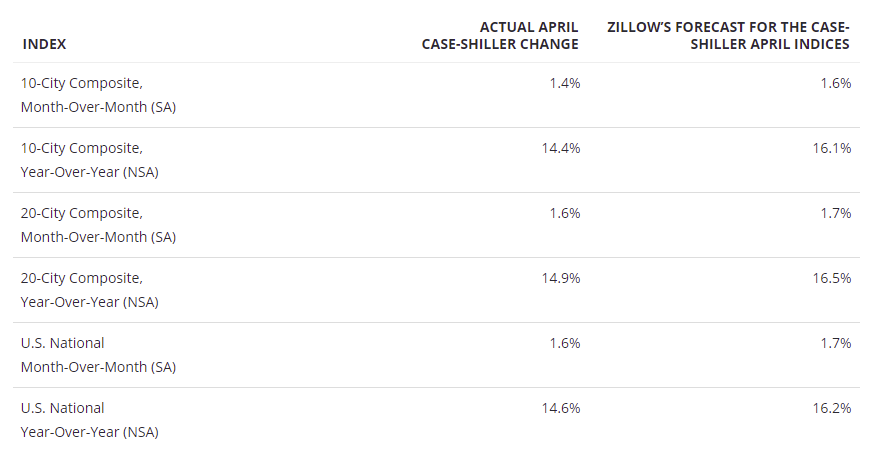This screenshot has width=878, height=452.
Task: Select the U.S. National monthly 1.6% actual value
Action: [564, 343]
